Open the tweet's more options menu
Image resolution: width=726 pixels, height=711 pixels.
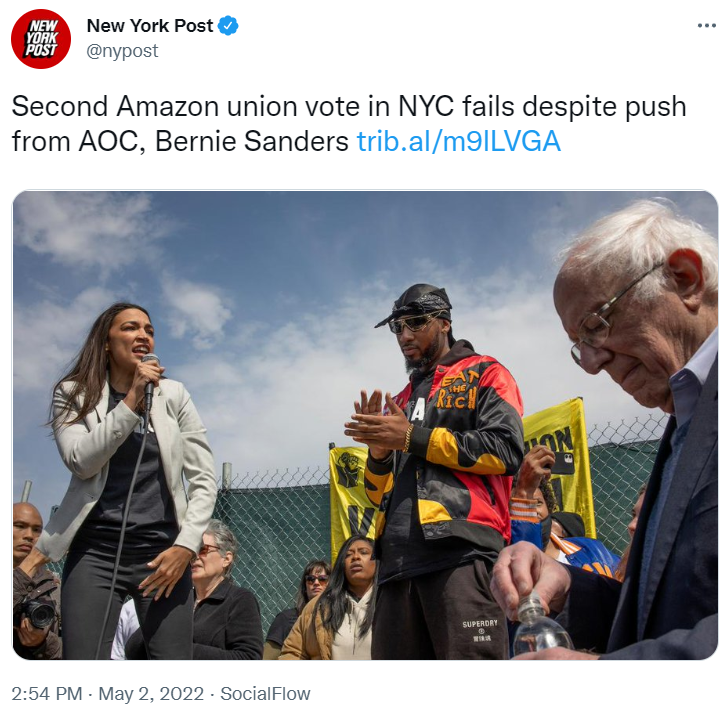707,26
